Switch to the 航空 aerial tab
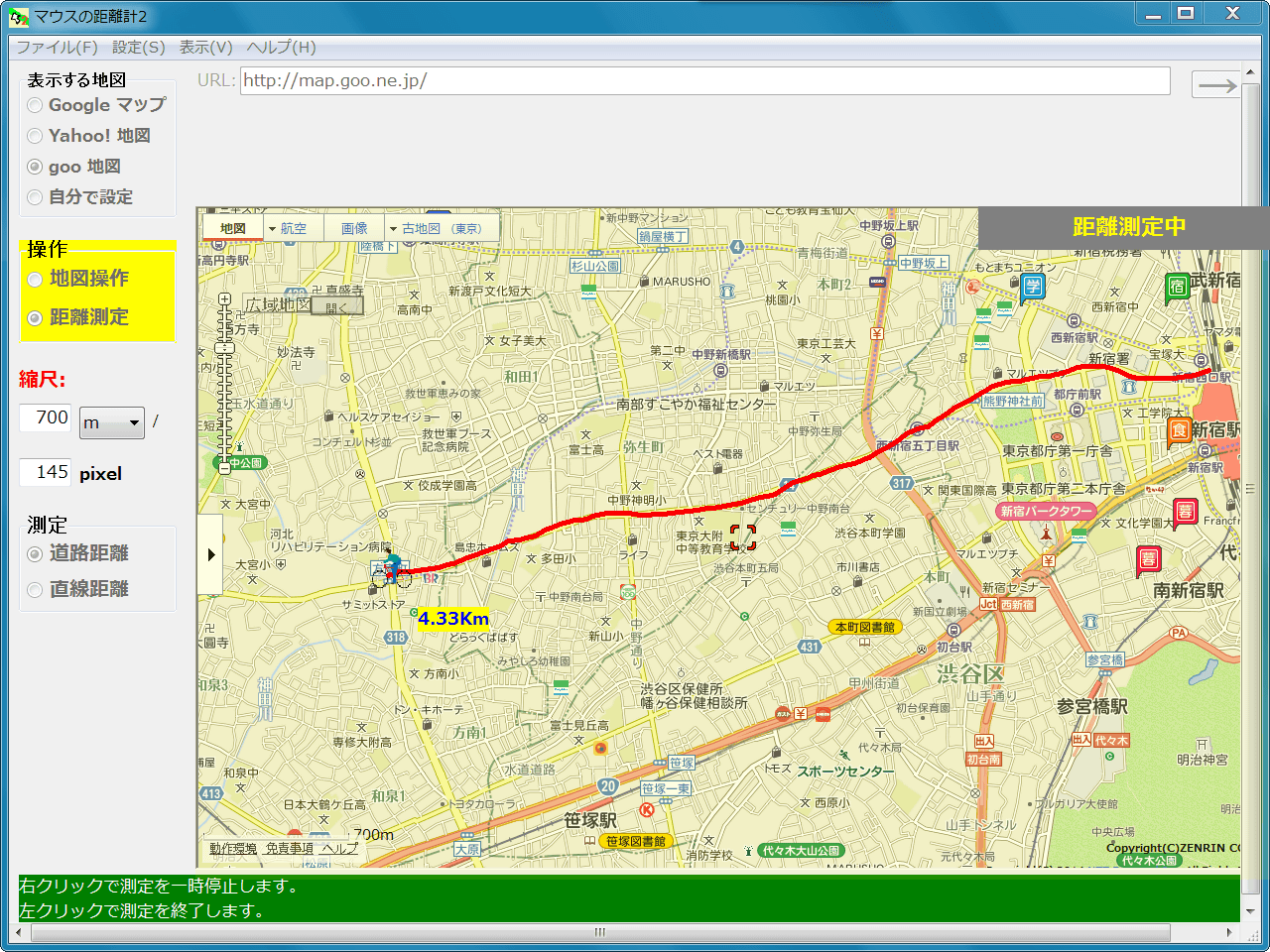This screenshot has width=1270, height=952. pos(294,228)
